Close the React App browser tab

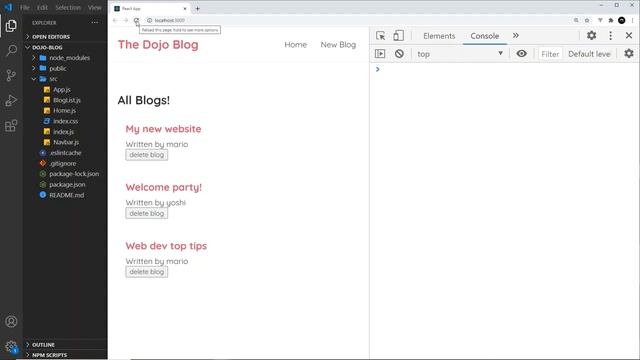tap(184, 8)
